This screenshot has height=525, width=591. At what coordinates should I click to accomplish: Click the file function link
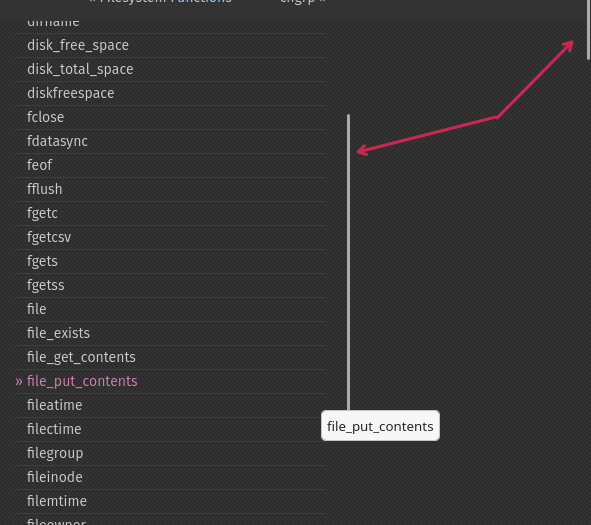(x=37, y=309)
